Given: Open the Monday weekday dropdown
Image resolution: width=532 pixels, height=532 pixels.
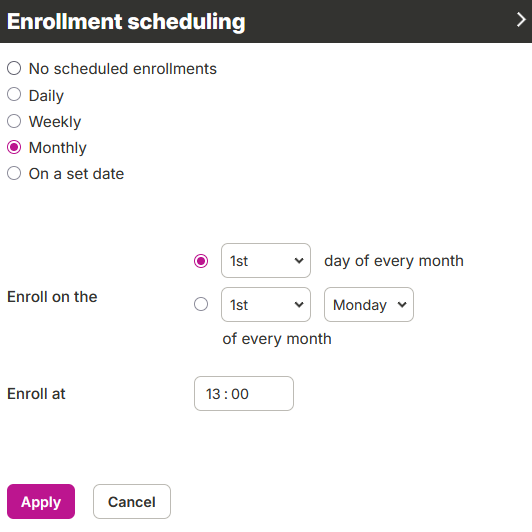Looking at the screenshot, I should pyautogui.click(x=369, y=305).
